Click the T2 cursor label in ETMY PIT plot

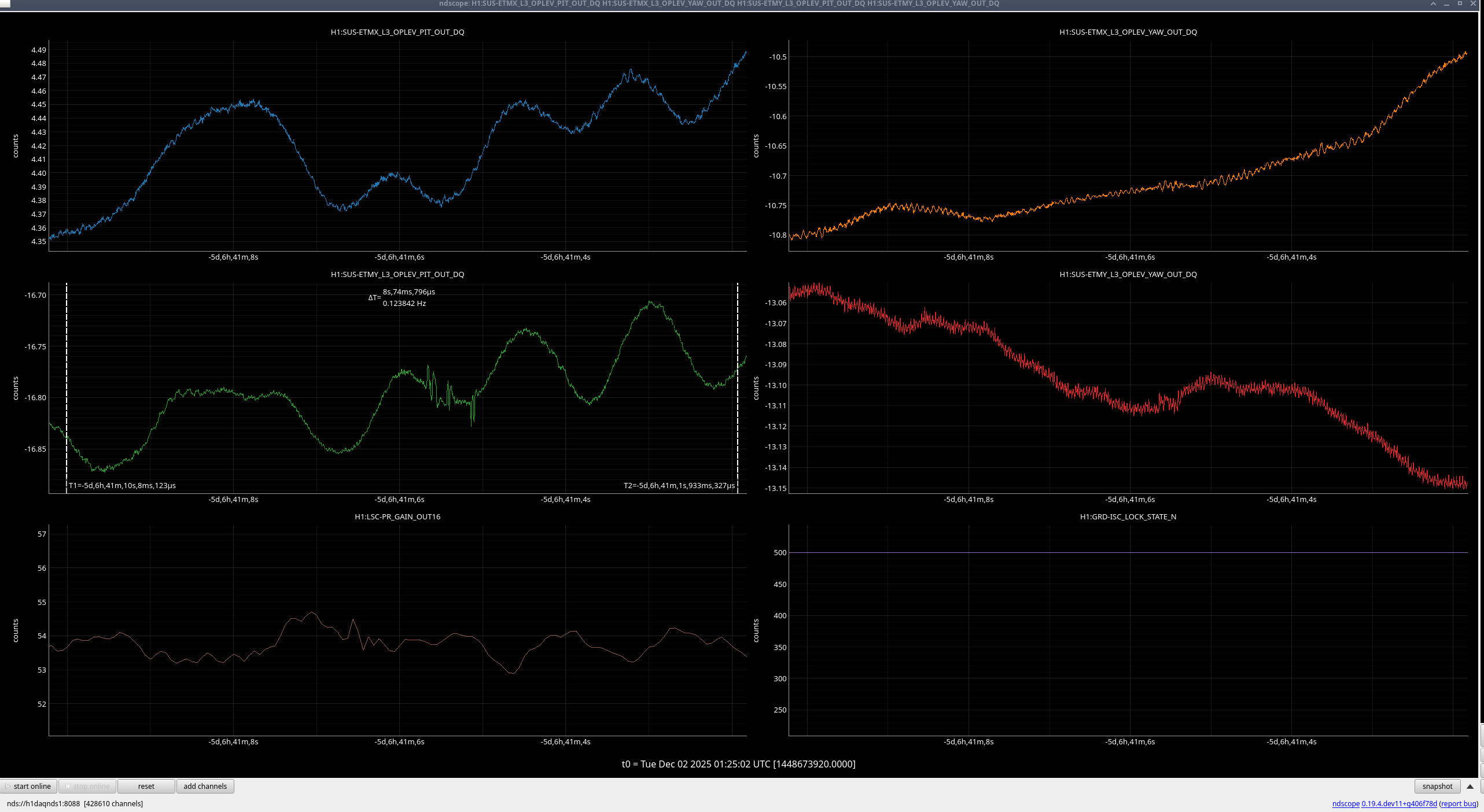tap(679, 485)
